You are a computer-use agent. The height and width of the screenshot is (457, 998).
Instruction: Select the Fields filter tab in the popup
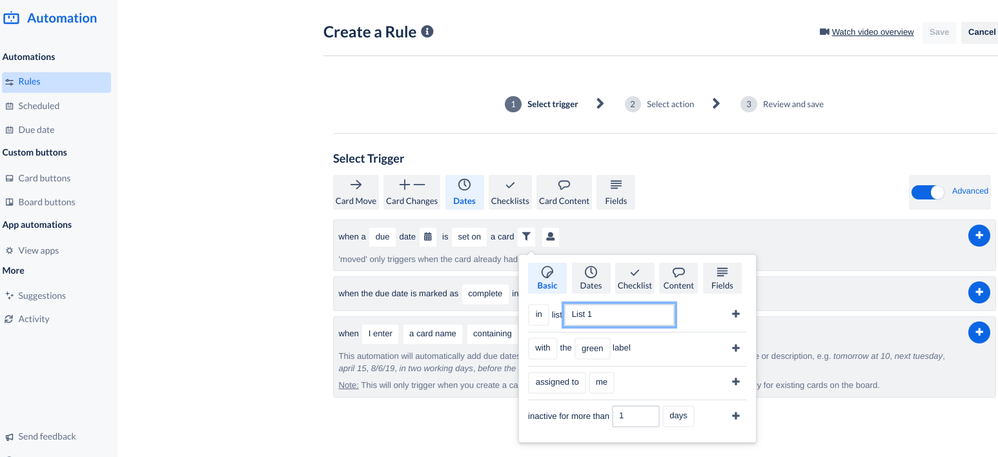pyautogui.click(x=722, y=278)
